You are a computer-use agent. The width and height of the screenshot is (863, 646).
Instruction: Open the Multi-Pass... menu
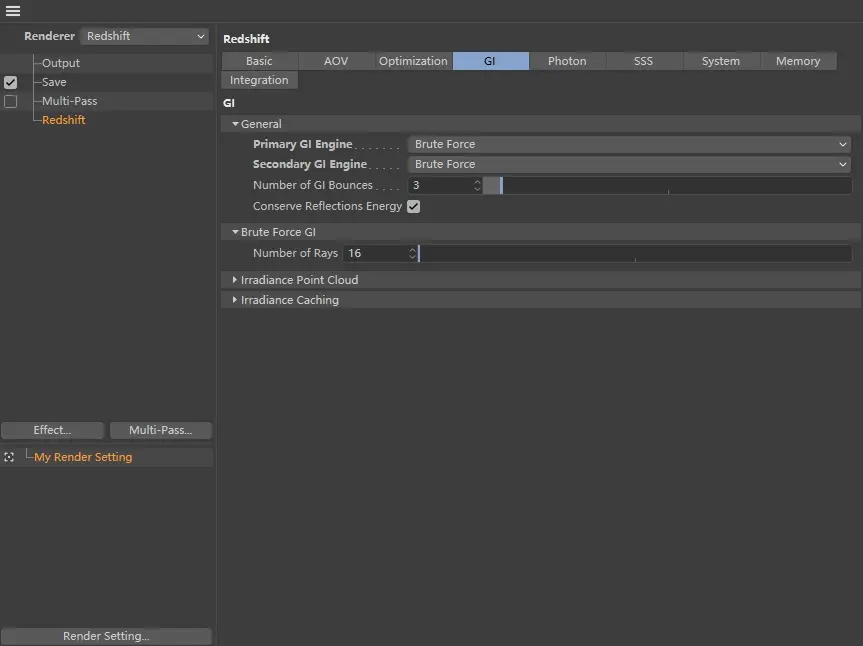160,430
